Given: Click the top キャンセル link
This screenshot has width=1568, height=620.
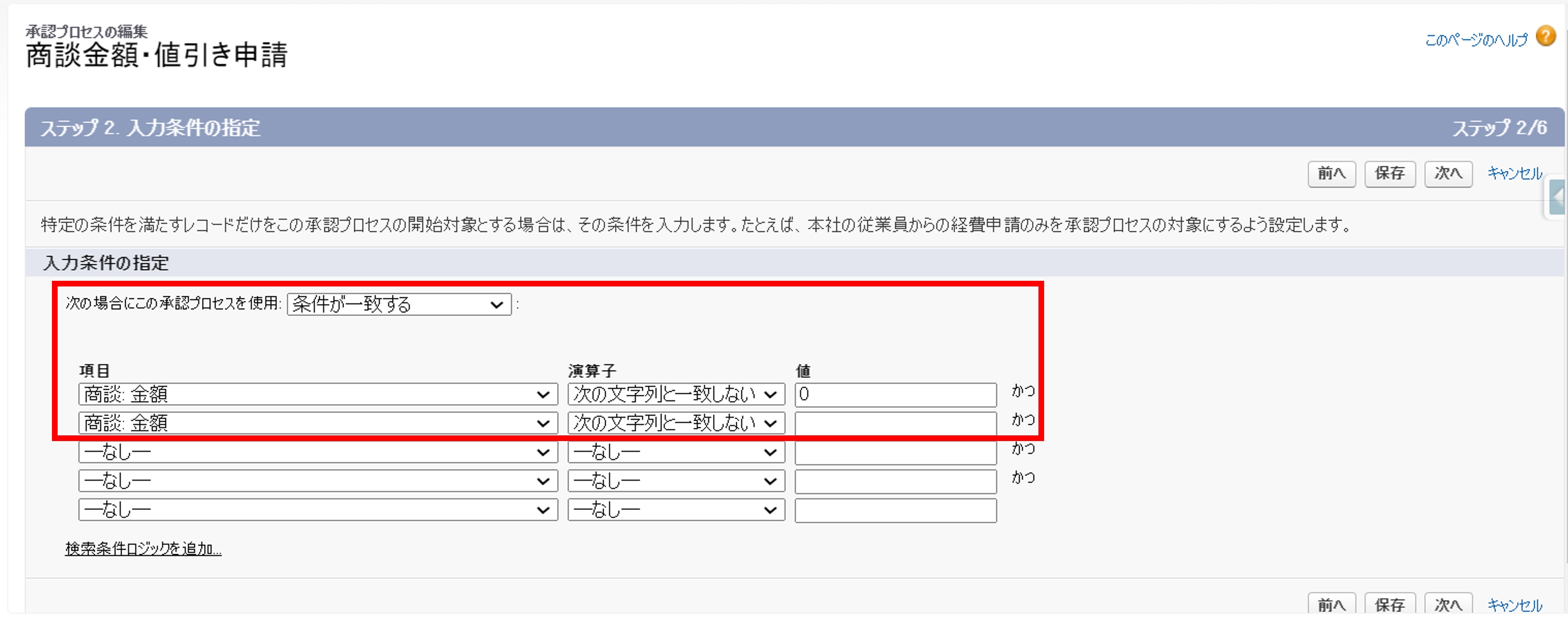Looking at the screenshot, I should coord(1514,174).
